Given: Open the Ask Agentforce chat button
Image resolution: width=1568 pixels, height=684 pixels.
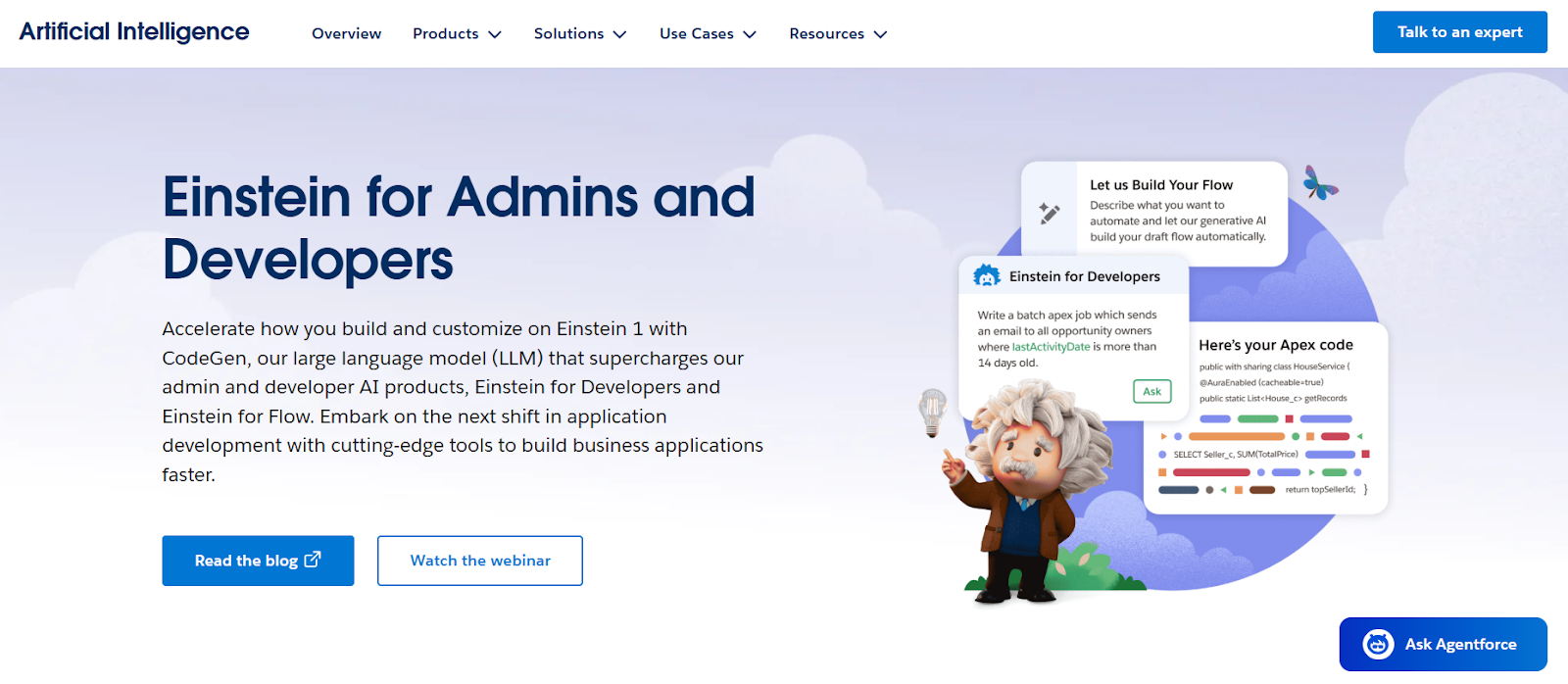Looking at the screenshot, I should pyautogui.click(x=1443, y=644).
